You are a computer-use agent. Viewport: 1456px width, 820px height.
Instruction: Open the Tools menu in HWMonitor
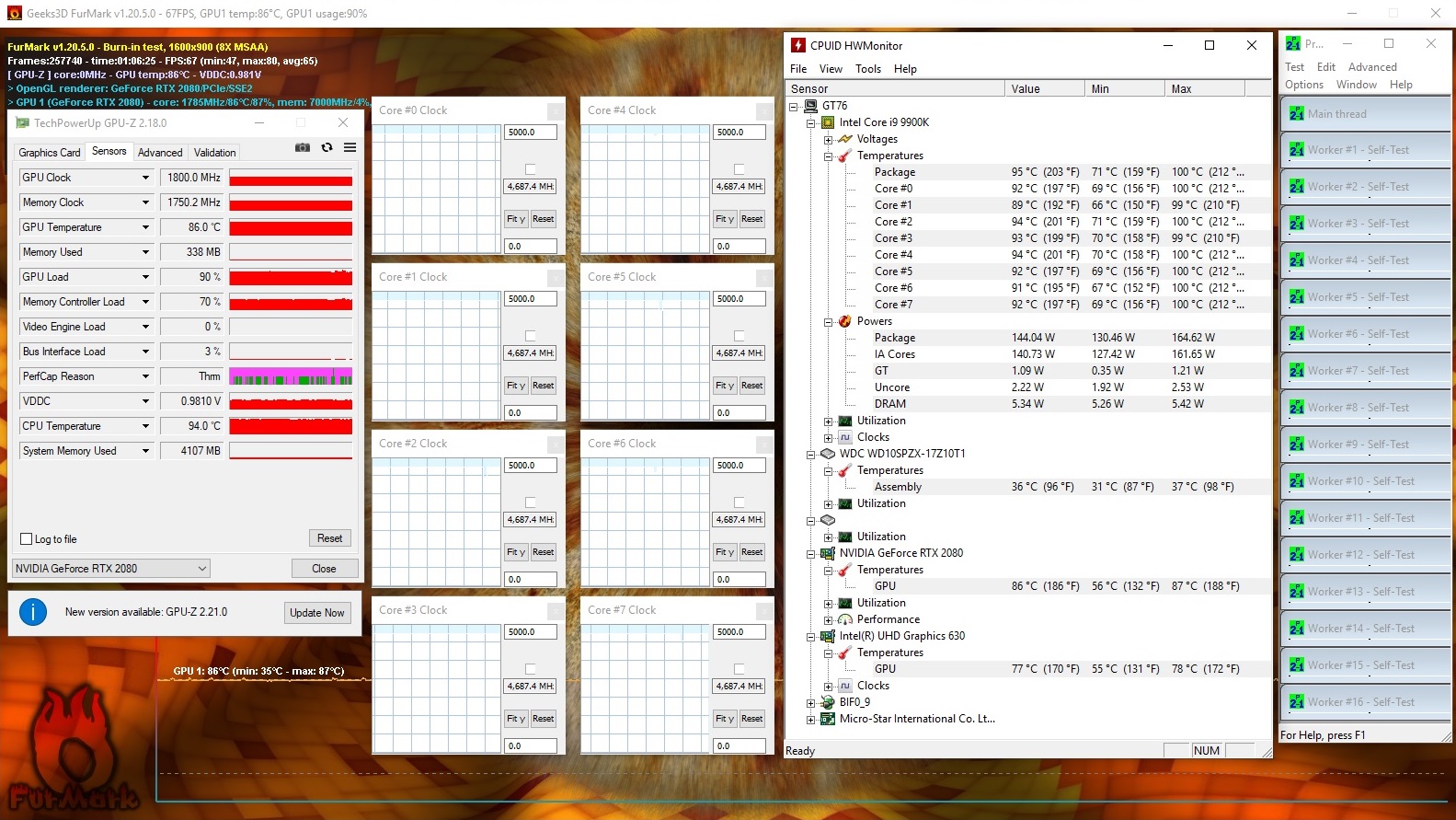867,69
